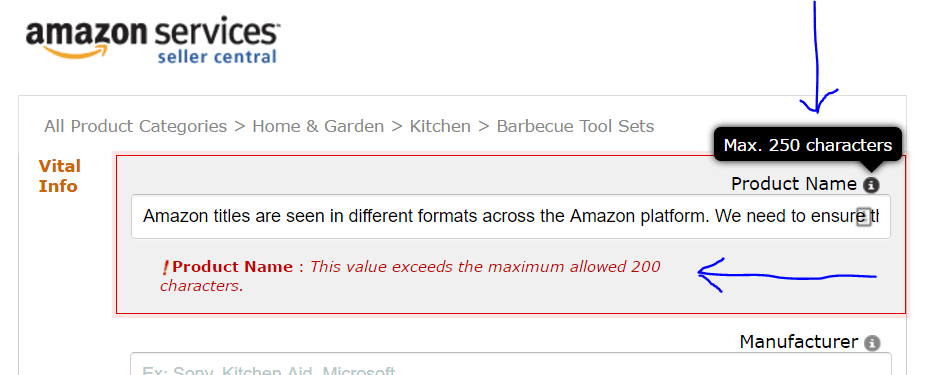
Task: Click the bold red Product Name error label
Action: pos(232,267)
